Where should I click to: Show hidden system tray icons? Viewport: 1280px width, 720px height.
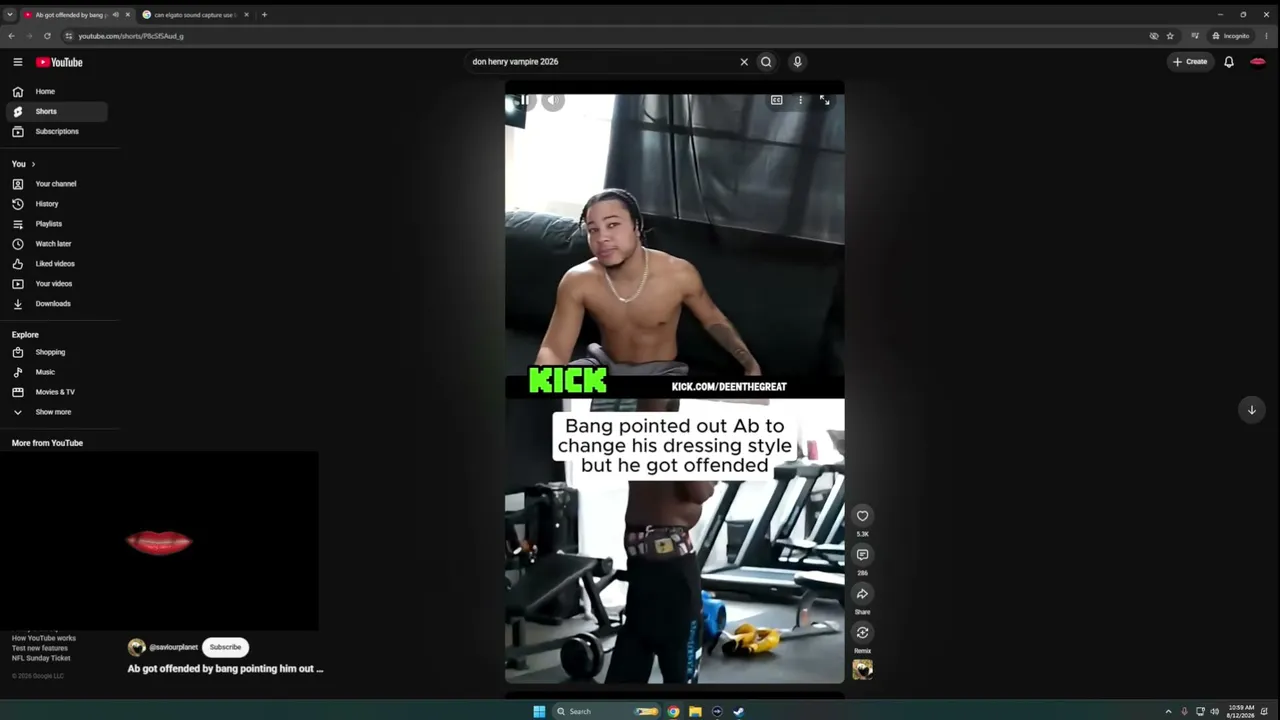[1168, 712]
